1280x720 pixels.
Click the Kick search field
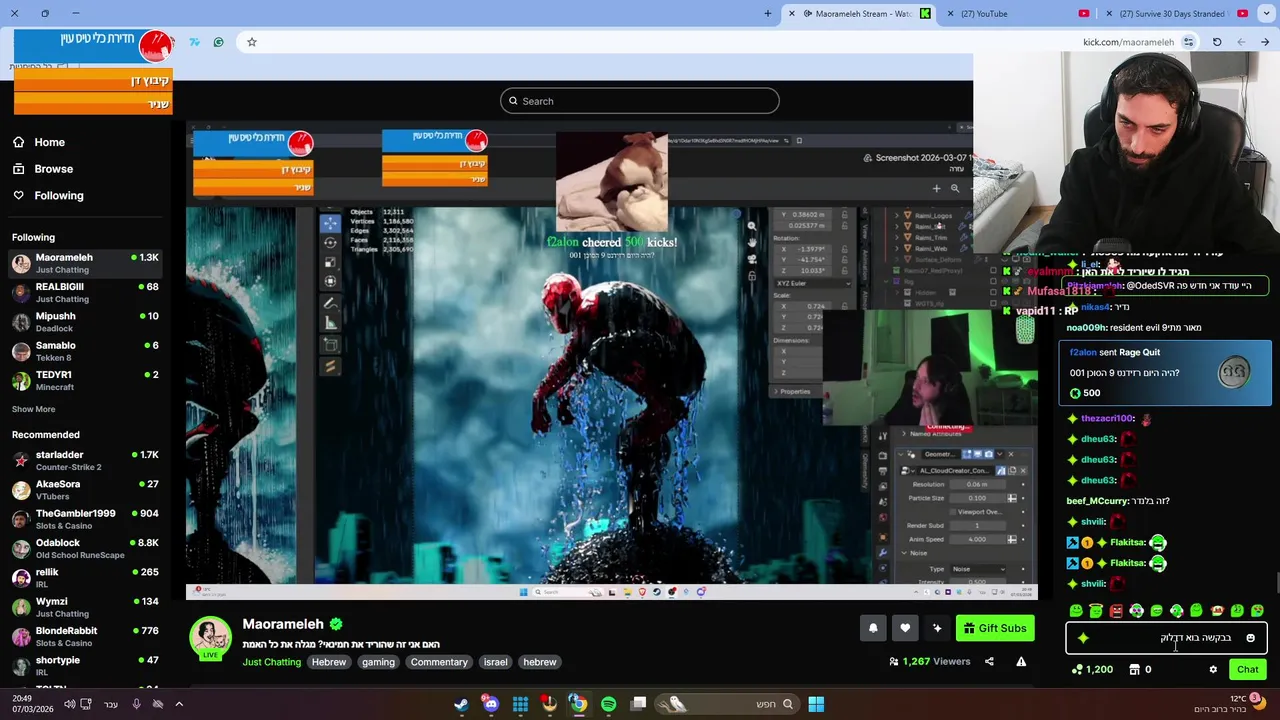[x=640, y=101]
